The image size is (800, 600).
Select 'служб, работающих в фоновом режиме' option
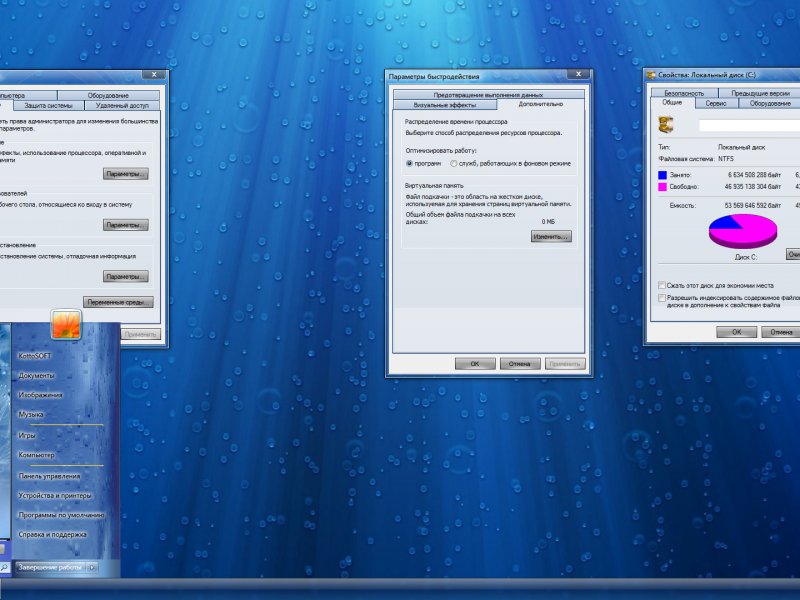pos(454,163)
